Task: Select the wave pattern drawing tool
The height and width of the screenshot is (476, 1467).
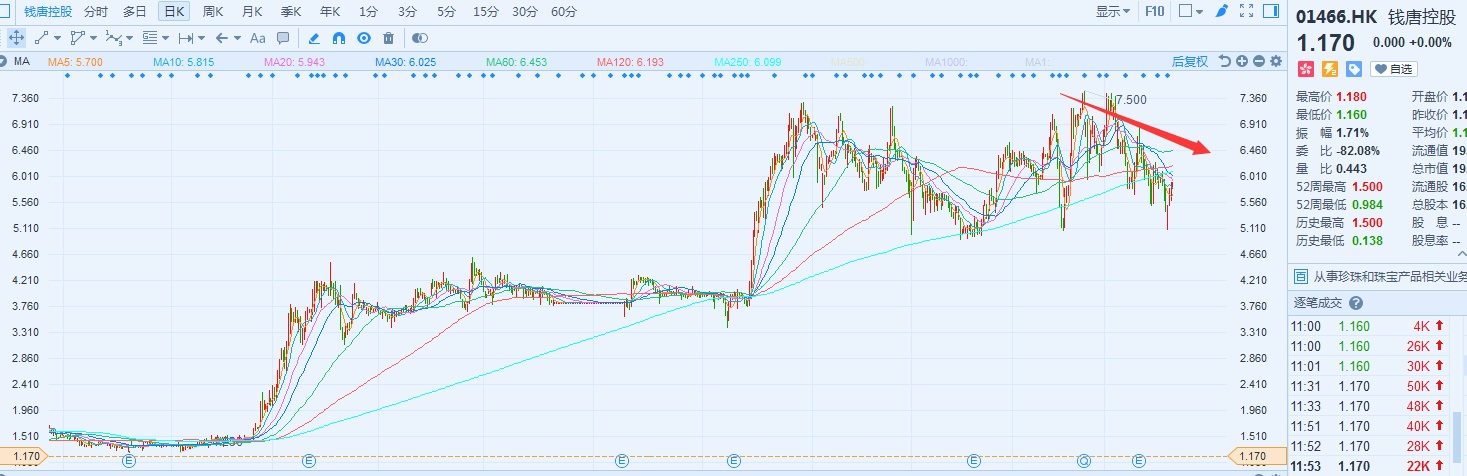Action: (x=113, y=38)
